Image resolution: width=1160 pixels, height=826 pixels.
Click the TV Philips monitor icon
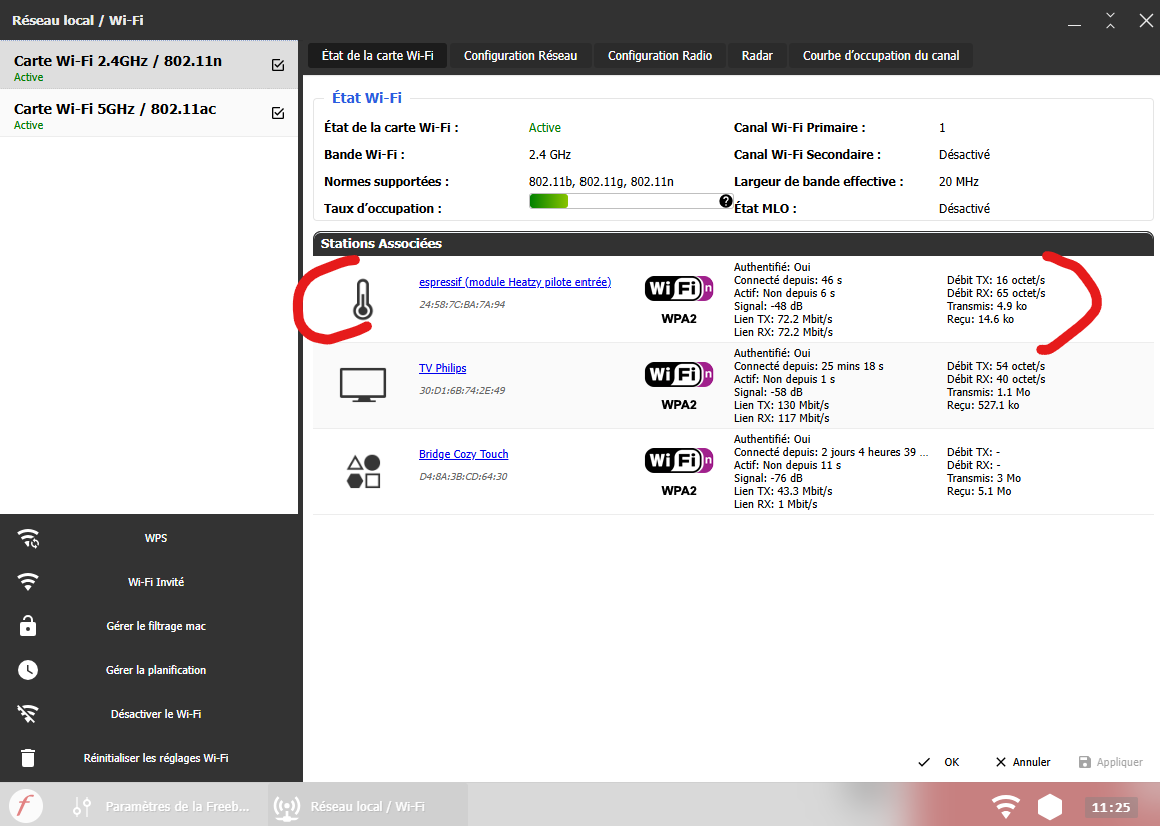(x=362, y=385)
